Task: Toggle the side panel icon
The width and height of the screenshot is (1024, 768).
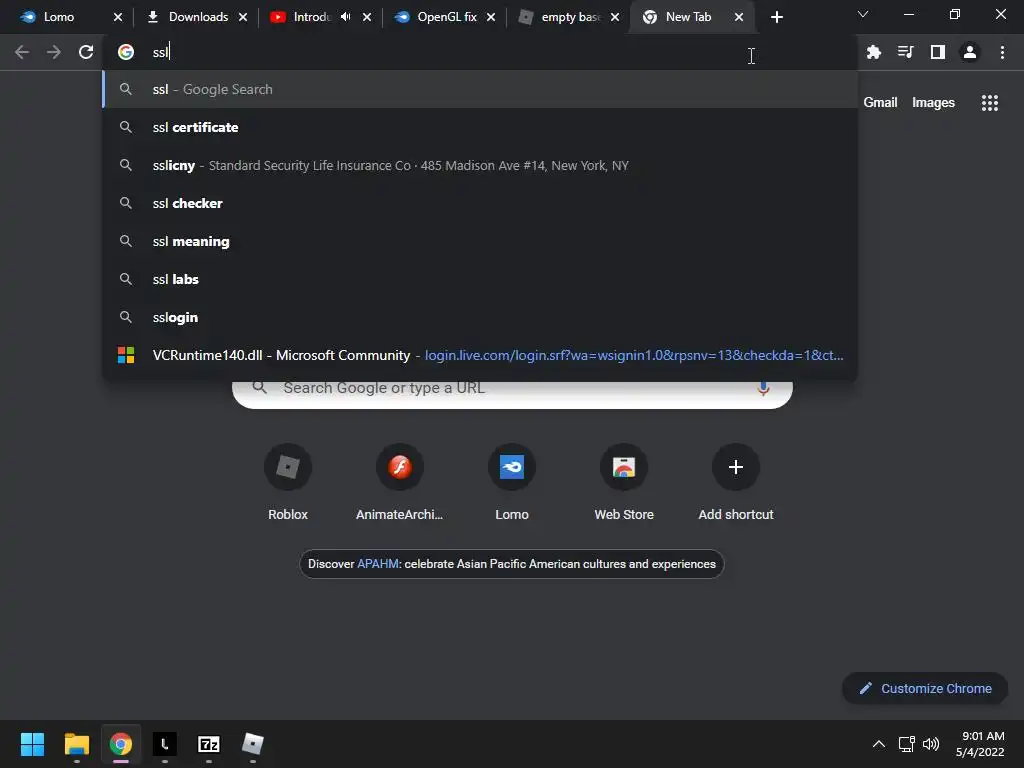Action: (938, 52)
